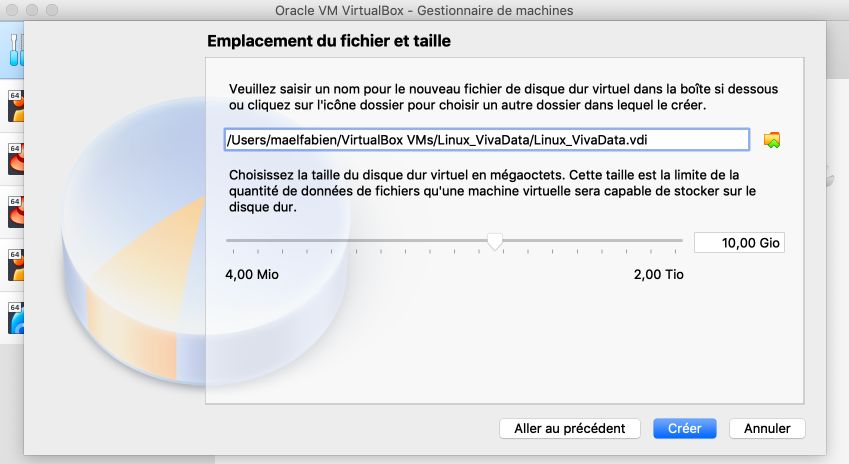Open the Tools icon in sidebar
This screenshot has width=849, height=464.
point(17,50)
